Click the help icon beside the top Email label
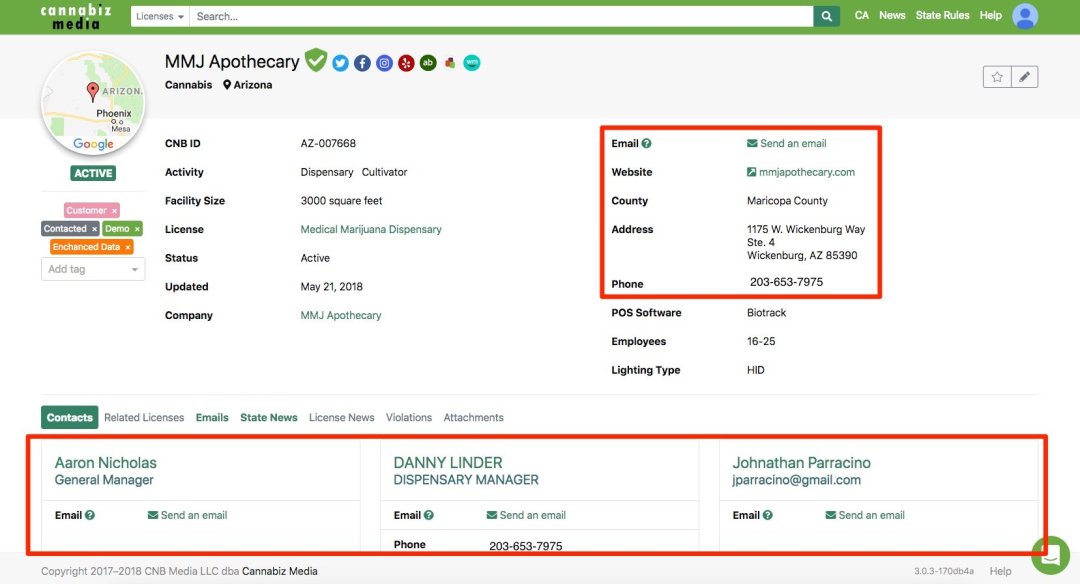Viewport: 1080px width, 584px height. click(x=646, y=143)
